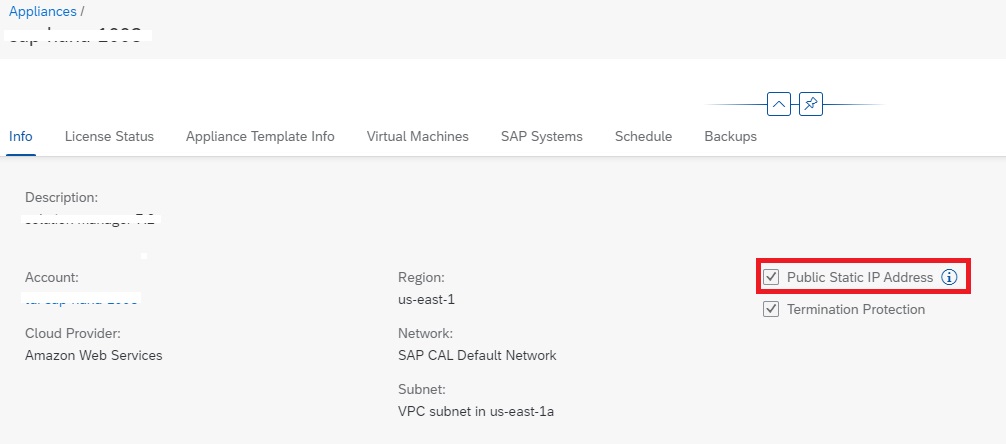Switch to the License Status tab
This screenshot has width=1006, height=444.
pos(109,136)
